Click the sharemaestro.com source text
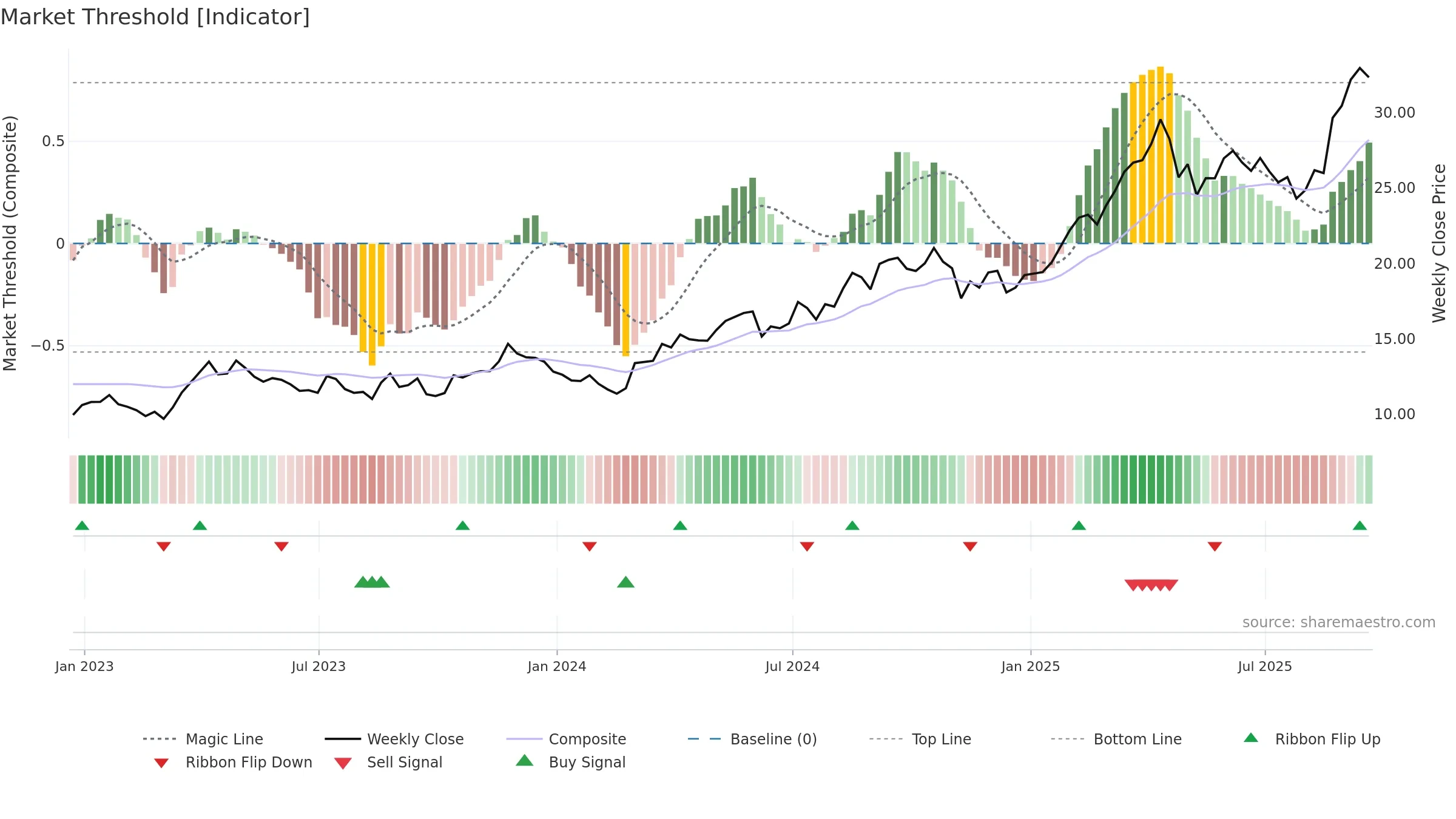 (x=1339, y=622)
